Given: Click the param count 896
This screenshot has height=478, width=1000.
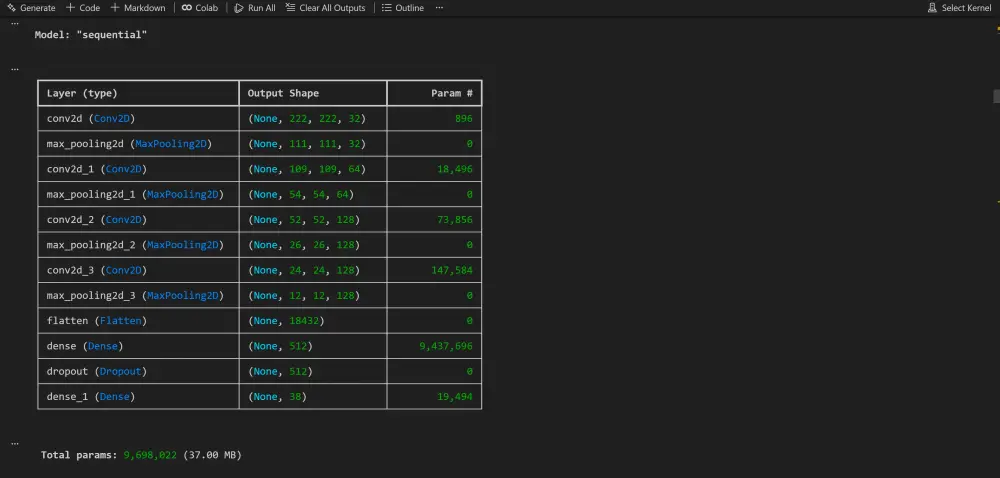Looking at the screenshot, I should point(464,119).
